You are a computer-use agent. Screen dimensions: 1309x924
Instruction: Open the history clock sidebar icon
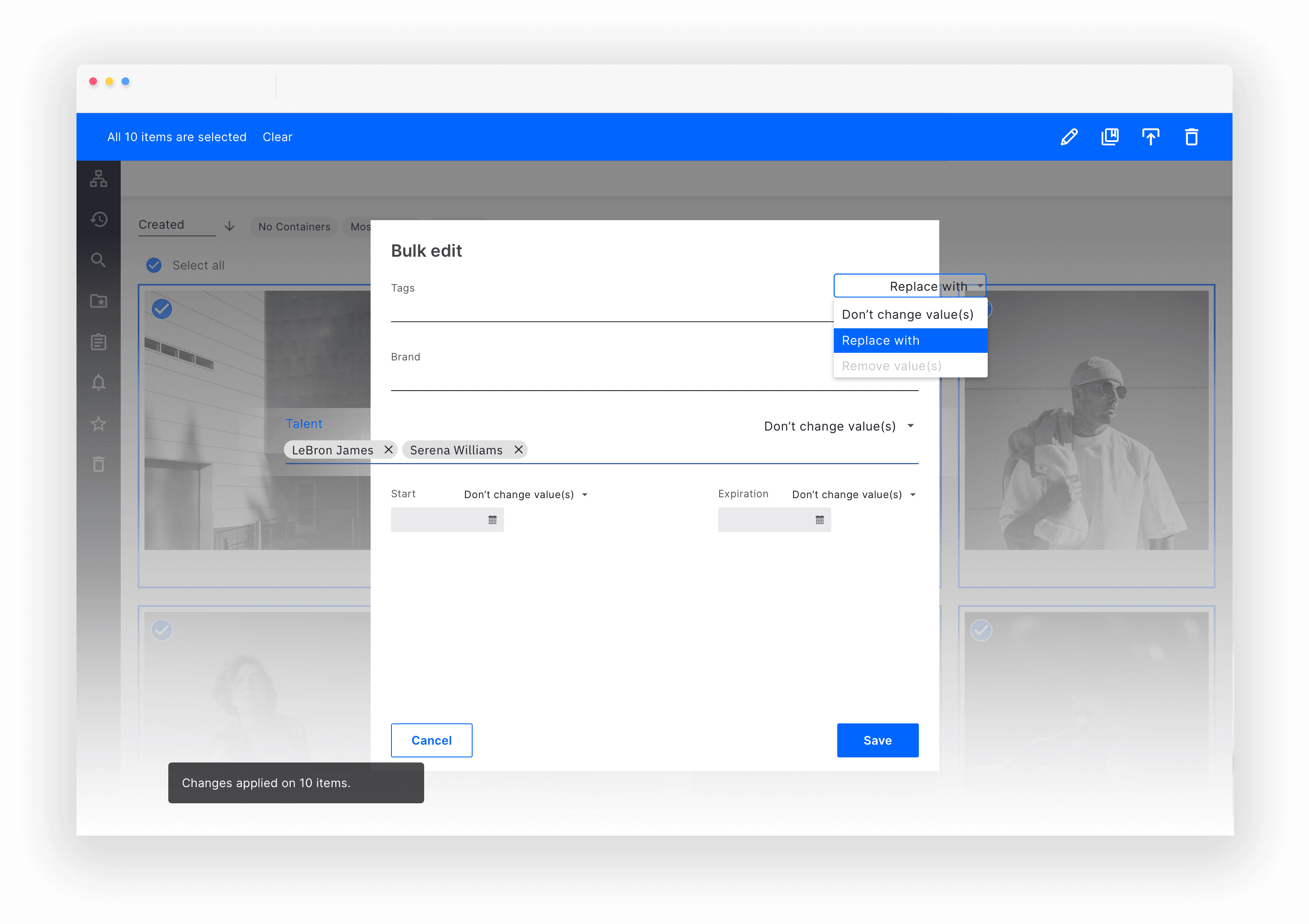99,219
